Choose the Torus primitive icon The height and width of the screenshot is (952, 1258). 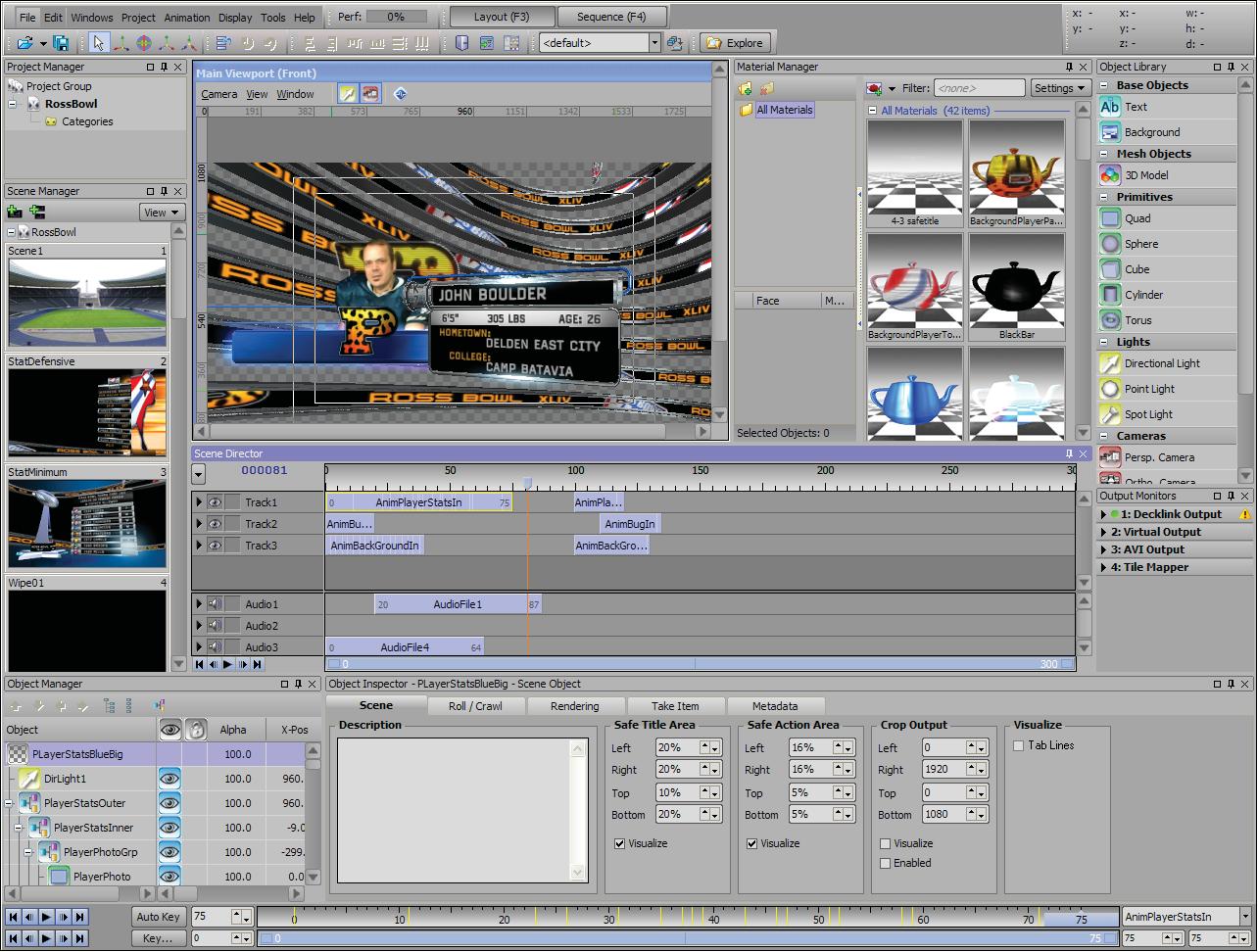1110,320
